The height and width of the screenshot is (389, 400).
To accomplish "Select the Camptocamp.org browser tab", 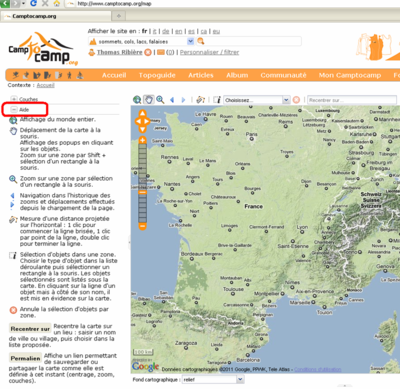I will click(x=56, y=16).
